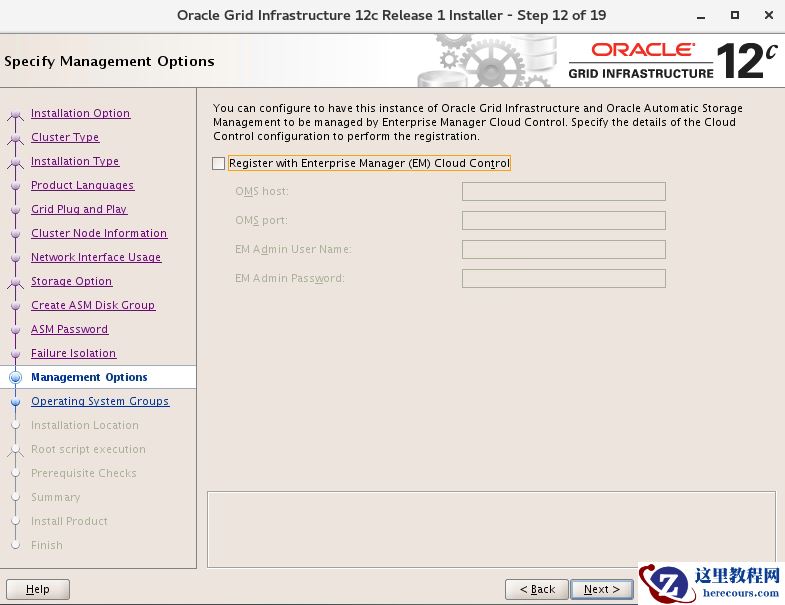The height and width of the screenshot is (605, 785).
Task: Click the Management Options active step icon
Action: pos(16,378)
